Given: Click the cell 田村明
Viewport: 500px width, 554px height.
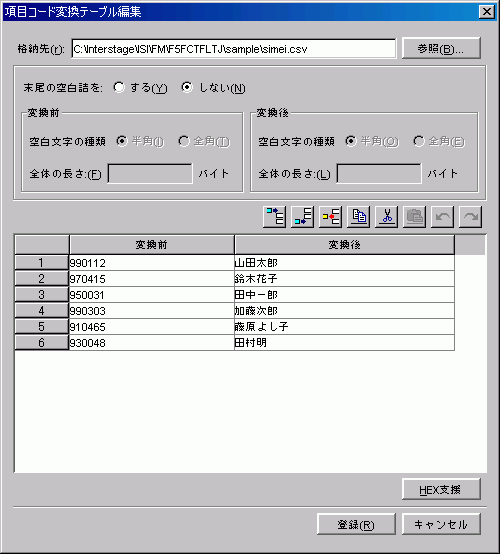Looking at the screenshot, I should [345, 342].
